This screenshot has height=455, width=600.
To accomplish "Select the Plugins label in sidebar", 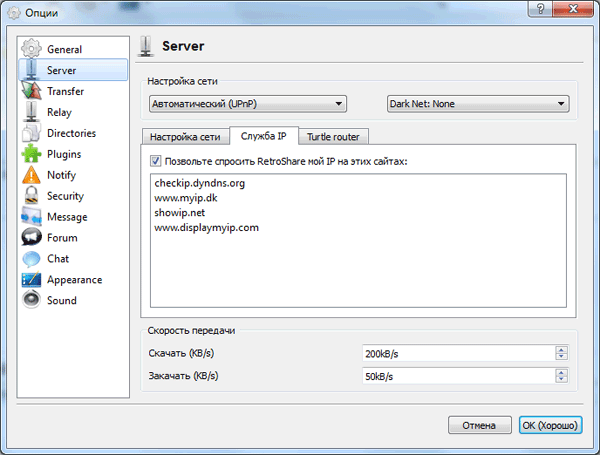I will click(64, 154).
